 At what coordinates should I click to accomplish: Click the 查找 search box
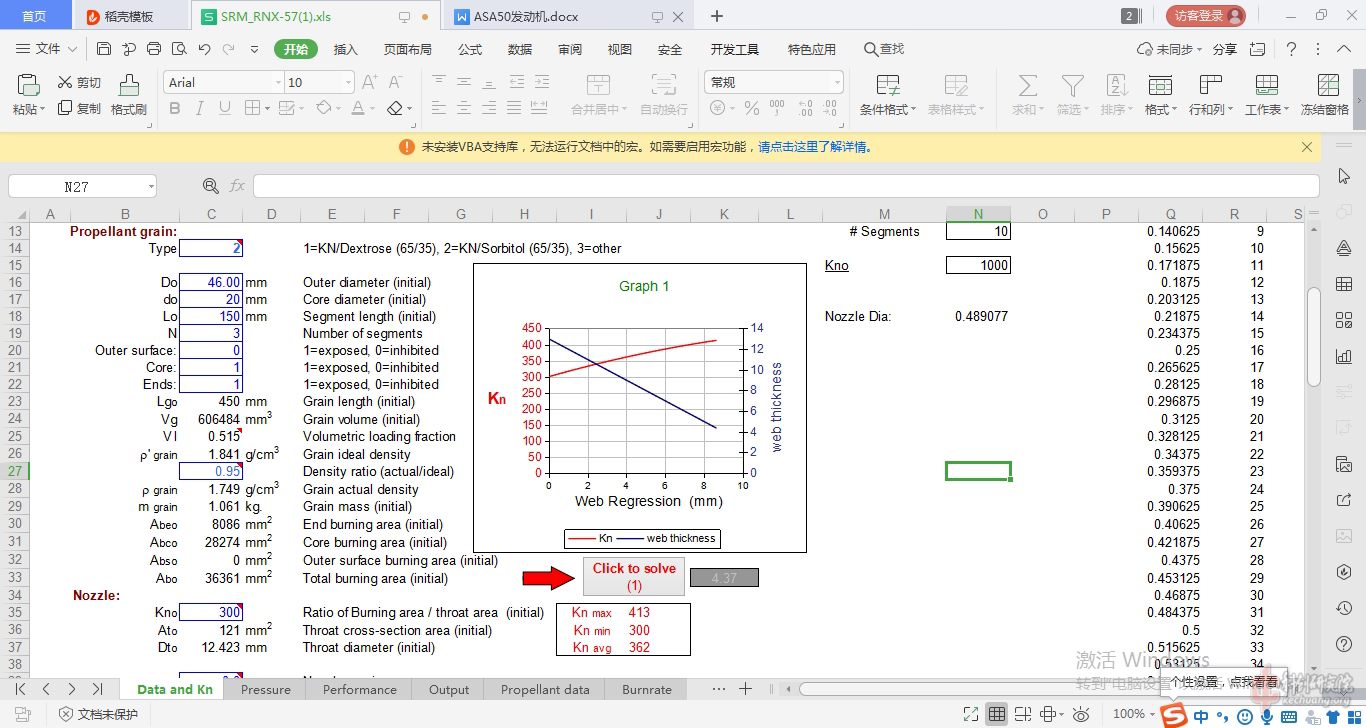tap(884, 49)
